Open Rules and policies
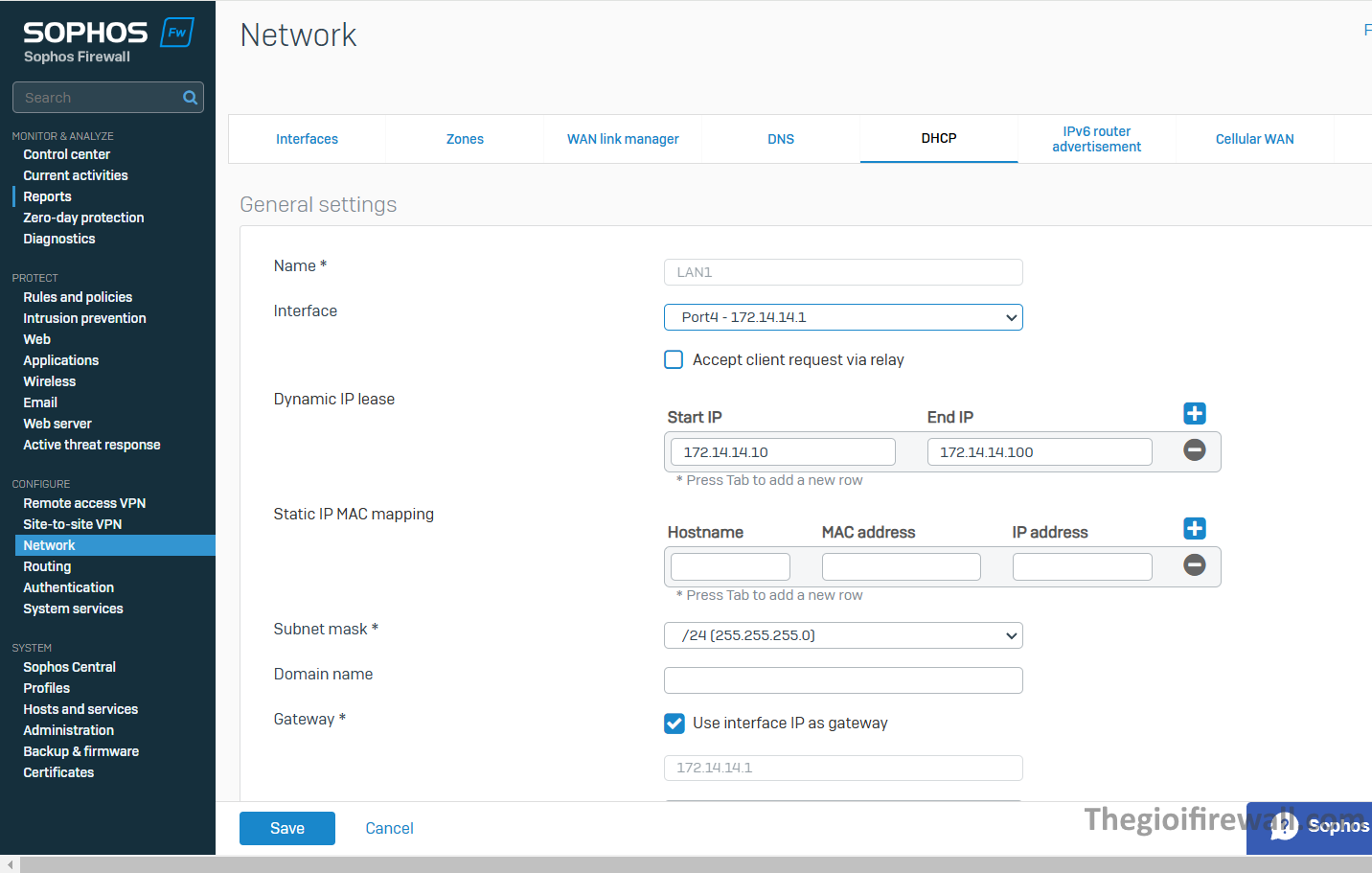The image size is (1372, 873). coord(78,297)
